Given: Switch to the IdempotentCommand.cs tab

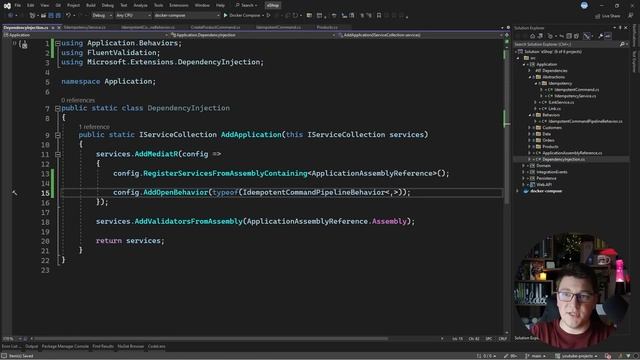Looking at the screenshot, I should (x=278, y=27).
